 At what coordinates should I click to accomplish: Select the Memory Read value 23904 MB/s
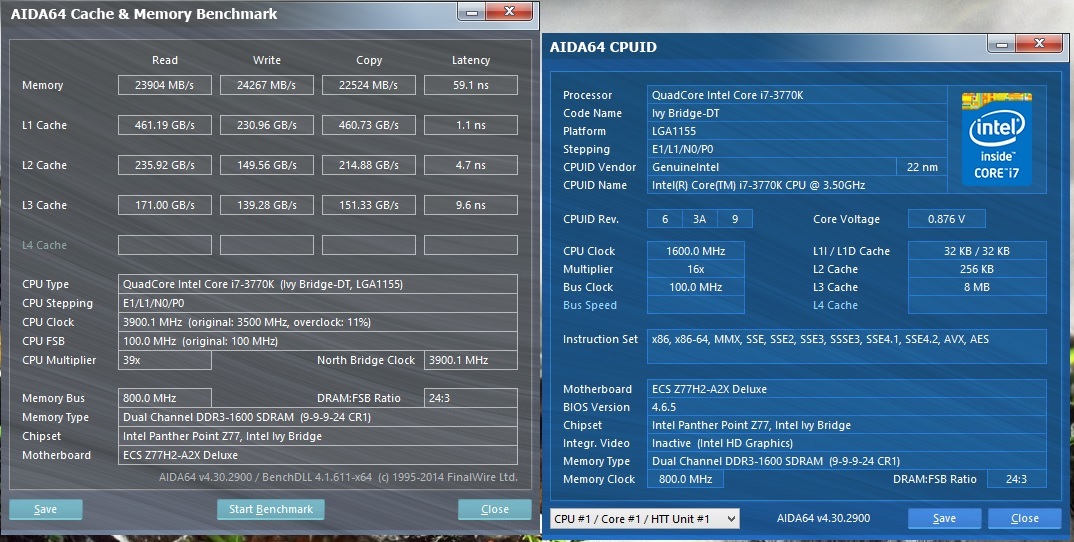(164, 85)
